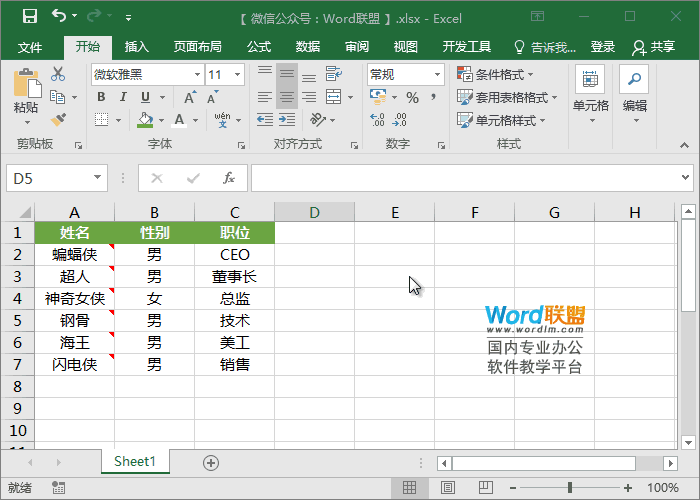The height and width of the screenshot is (500, 700).
Task: Toggle Center horizontal alignment
Action: click(287, 97)
